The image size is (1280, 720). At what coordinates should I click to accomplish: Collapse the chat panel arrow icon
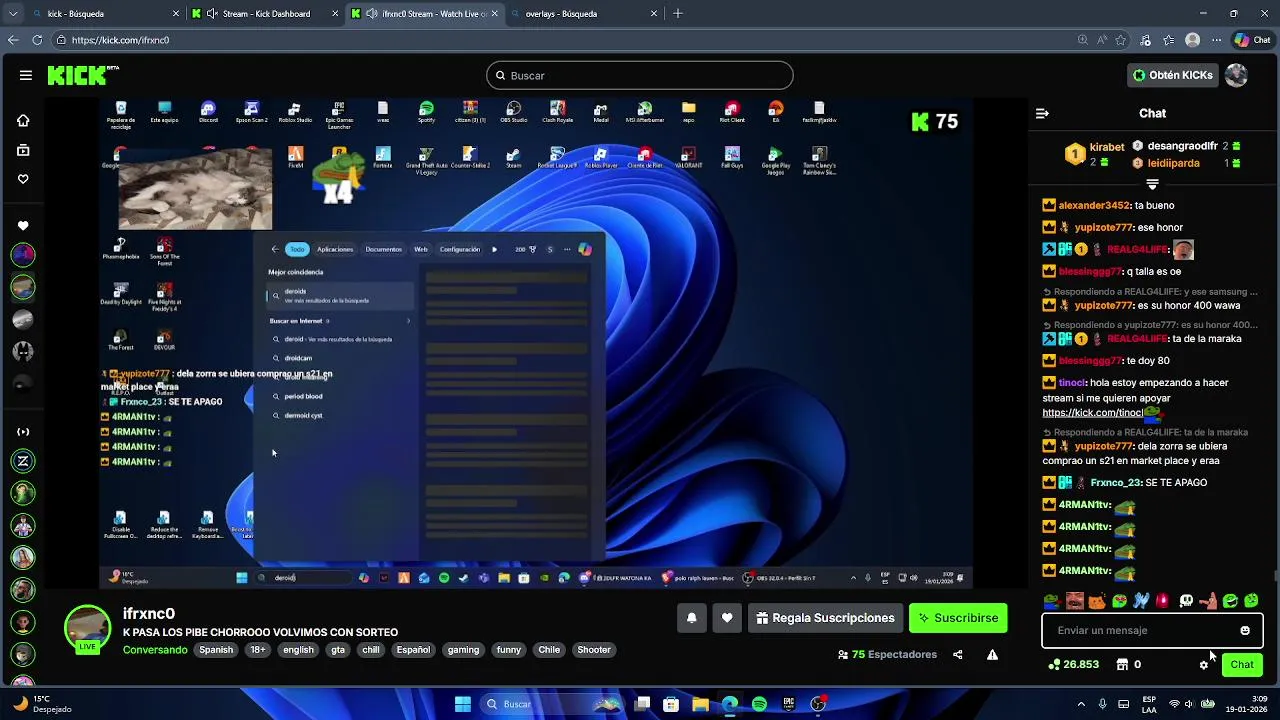pos(1042,114)
